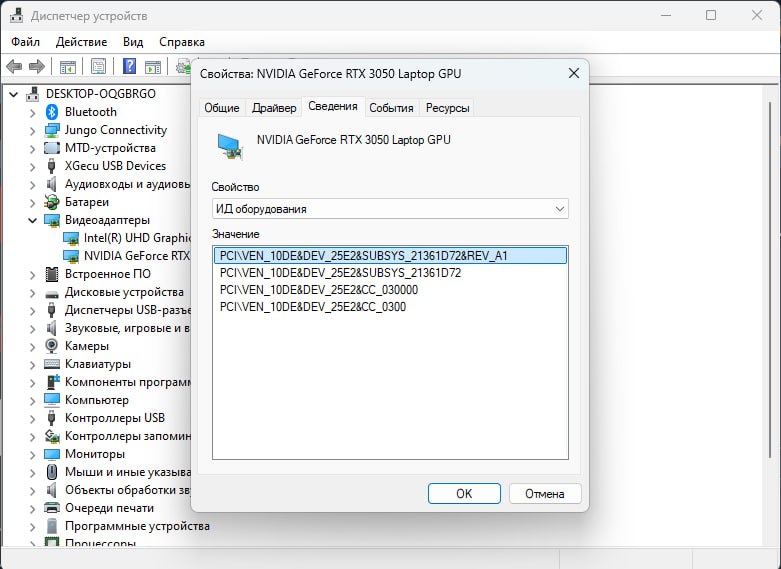The width and height of the screenshot is (781, 569).
Task: Expand the Контроллеры USB category
Action: [x=32, y=419]
